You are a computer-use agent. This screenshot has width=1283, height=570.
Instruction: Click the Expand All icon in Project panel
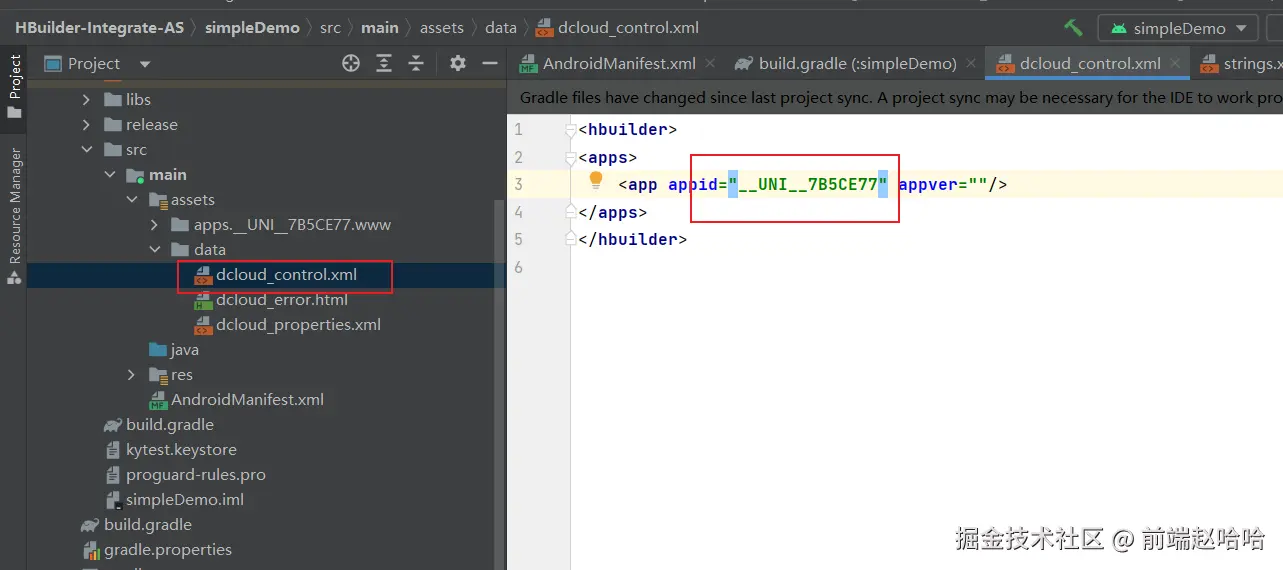[384, 63]
